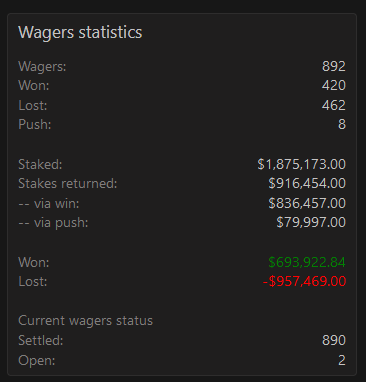Select the green Won amount $693,922.84
This screenshot has width=366, height=382.
click(307, 262)
